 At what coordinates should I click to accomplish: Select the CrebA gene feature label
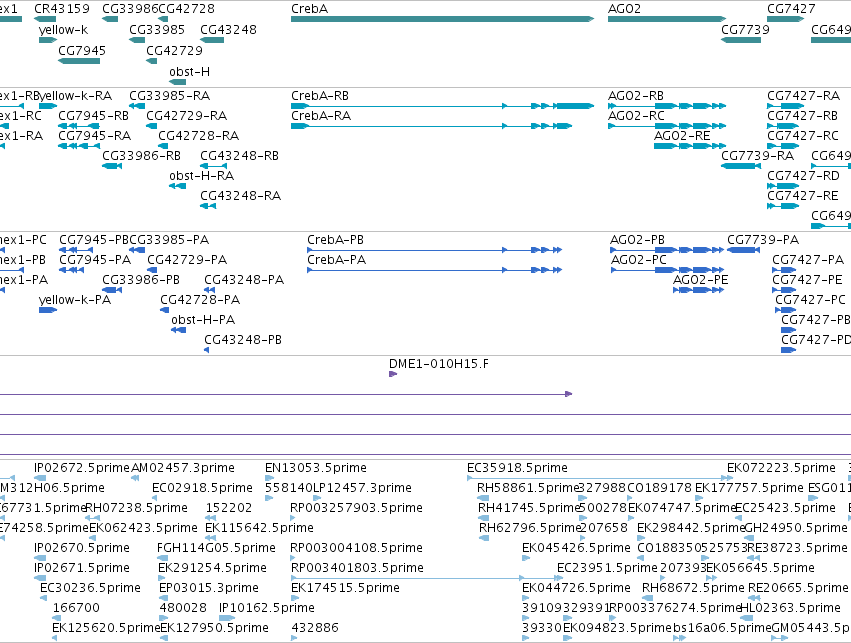(309, 9)
